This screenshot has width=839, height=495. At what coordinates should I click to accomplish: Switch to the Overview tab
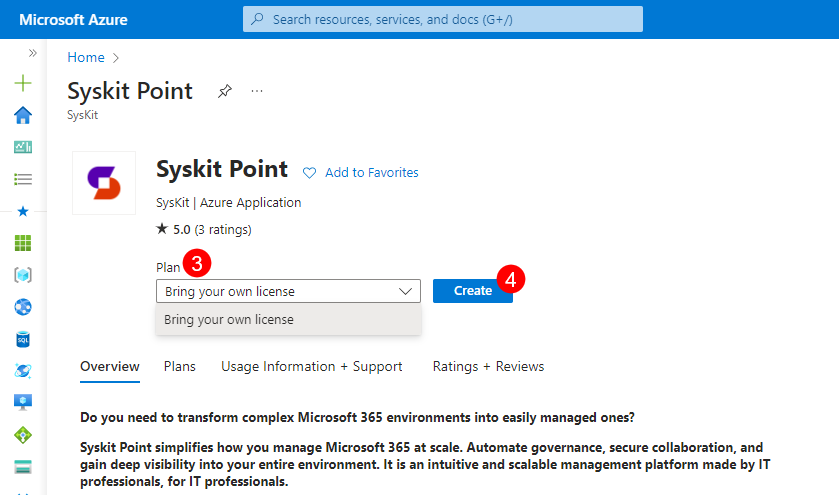[x=110, y=367]
